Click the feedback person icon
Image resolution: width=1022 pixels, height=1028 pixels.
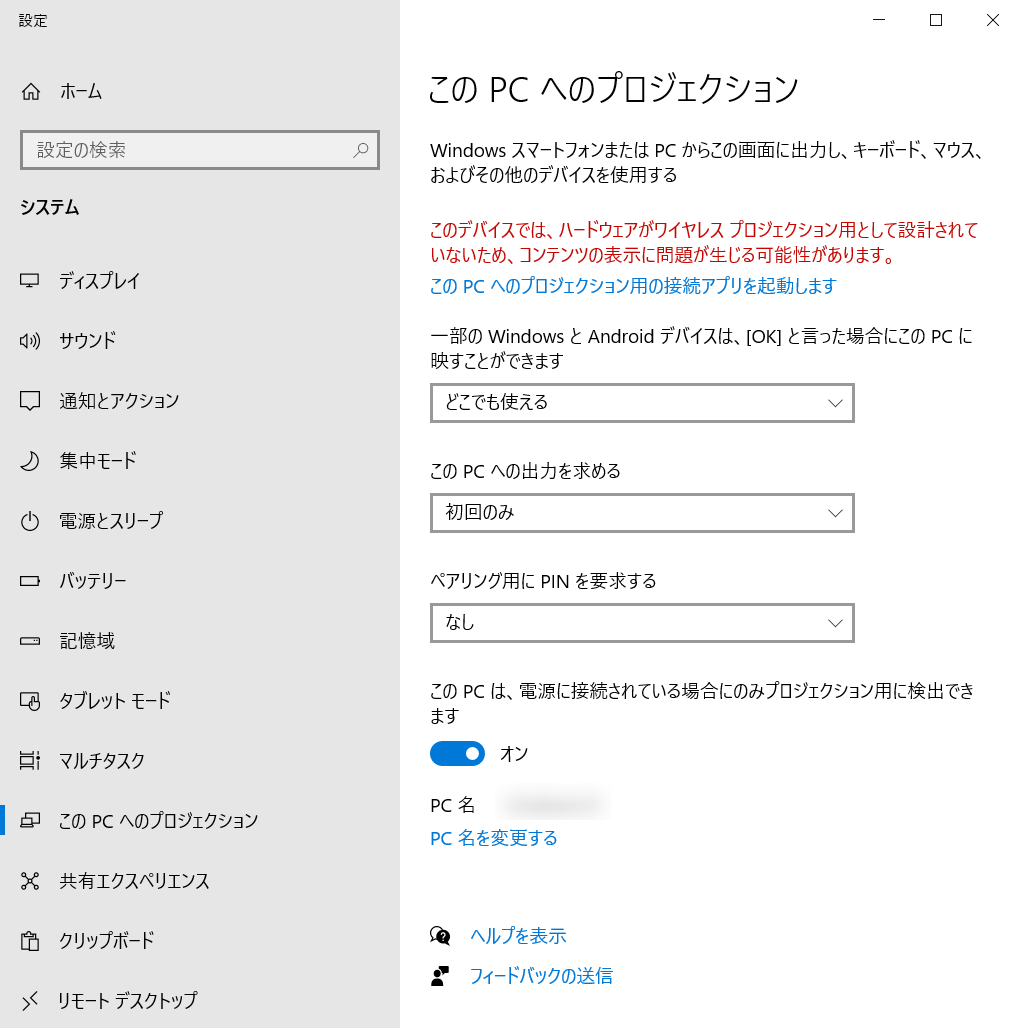click(440, 976)
